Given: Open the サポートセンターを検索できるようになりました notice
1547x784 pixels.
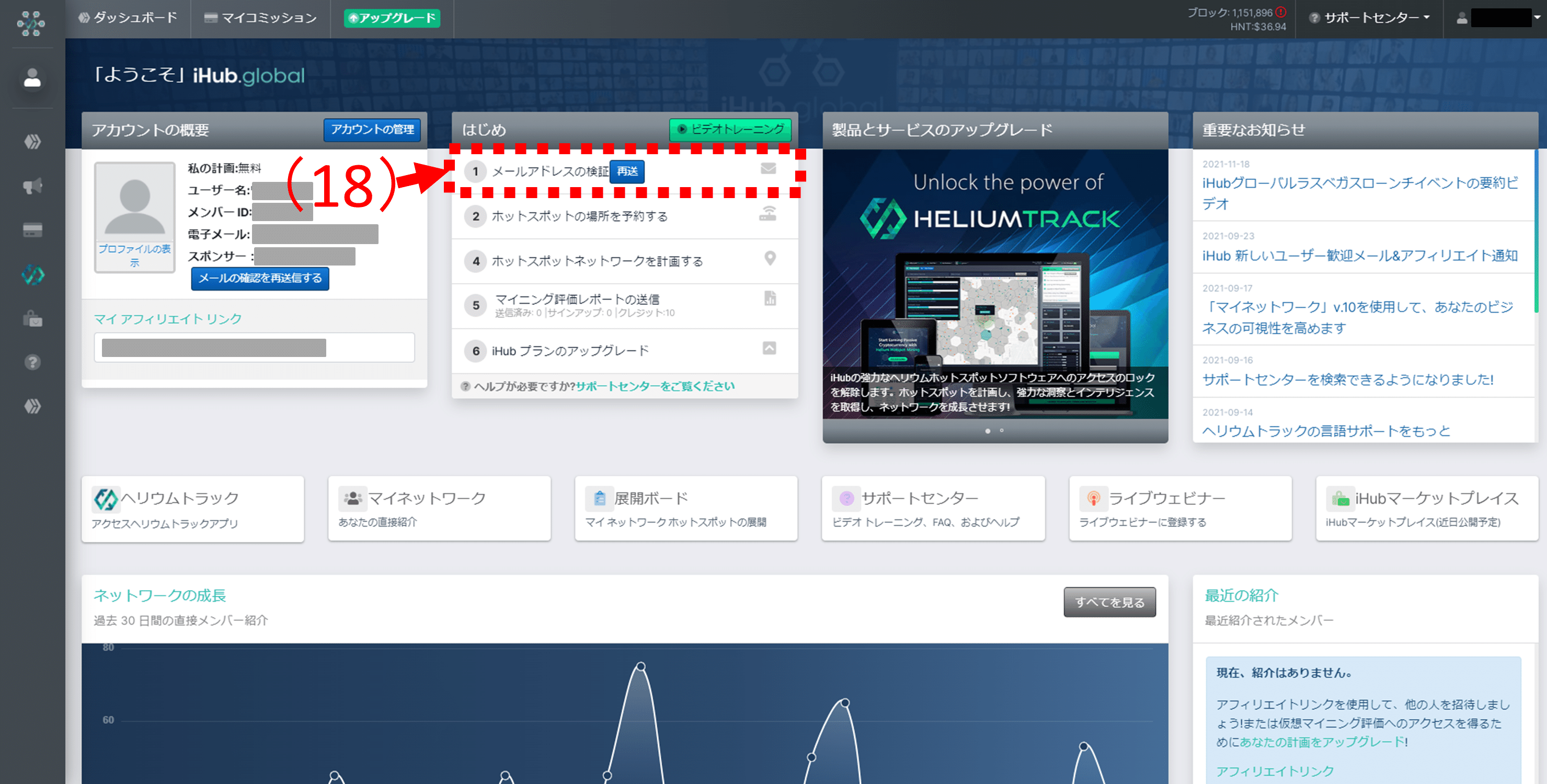Looking at the screenshot, I should [1348, 379].
